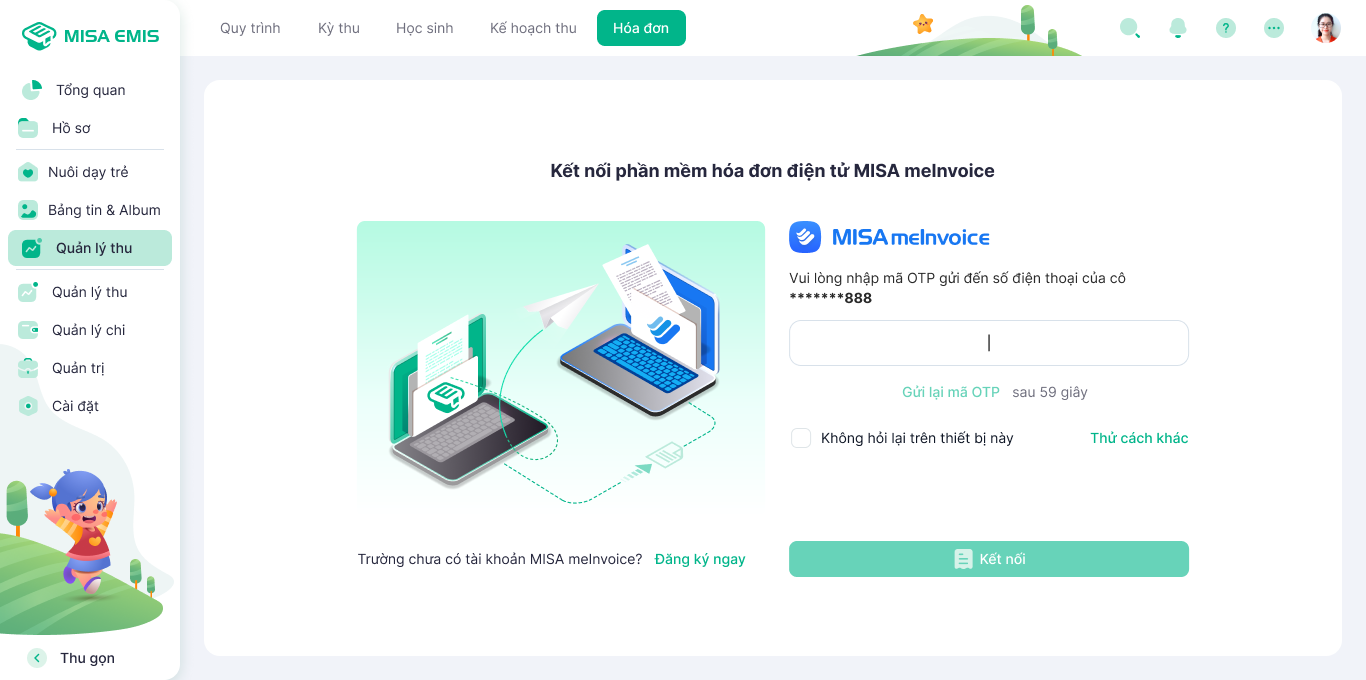Screen dimensions: 1366x680
Task: Select Nuôi dạy trẻ in sidebar
Action: click(x=90, y=172)
